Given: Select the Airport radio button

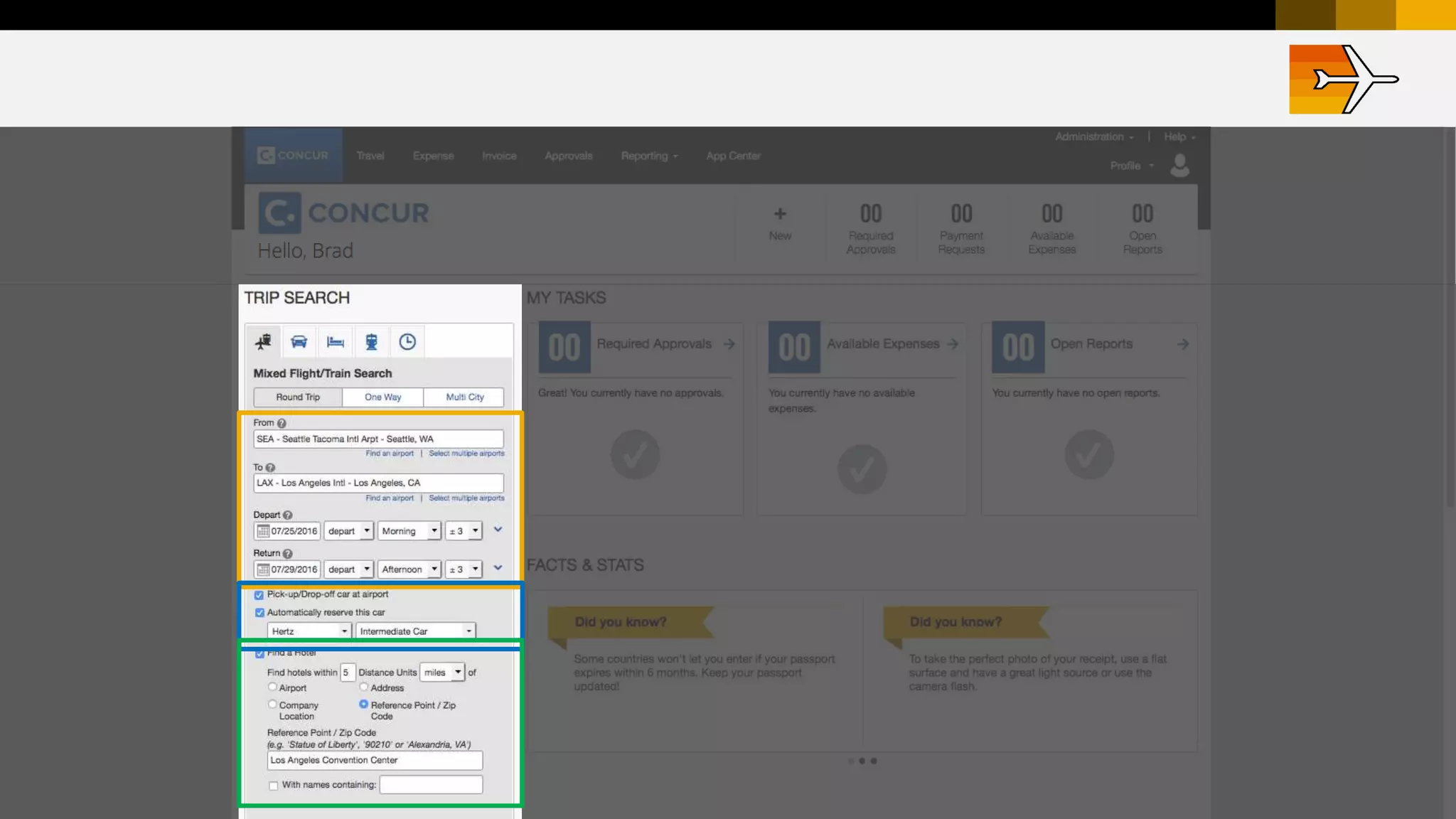Looking at the screenshot, I should click(272, 687).
